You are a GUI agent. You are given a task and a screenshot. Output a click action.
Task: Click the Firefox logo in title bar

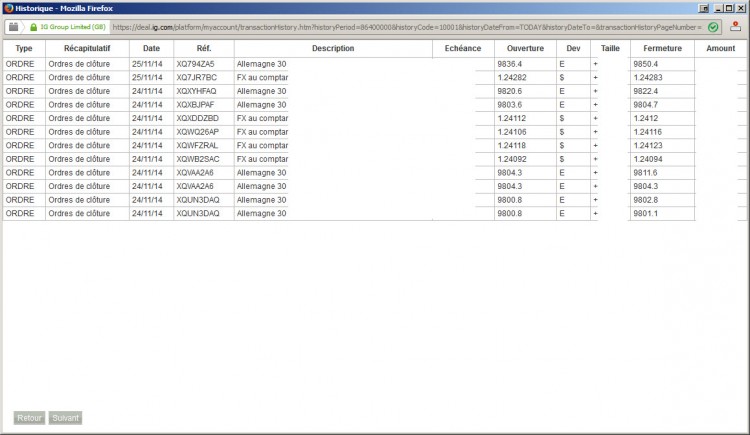click(x=9, y=8)
